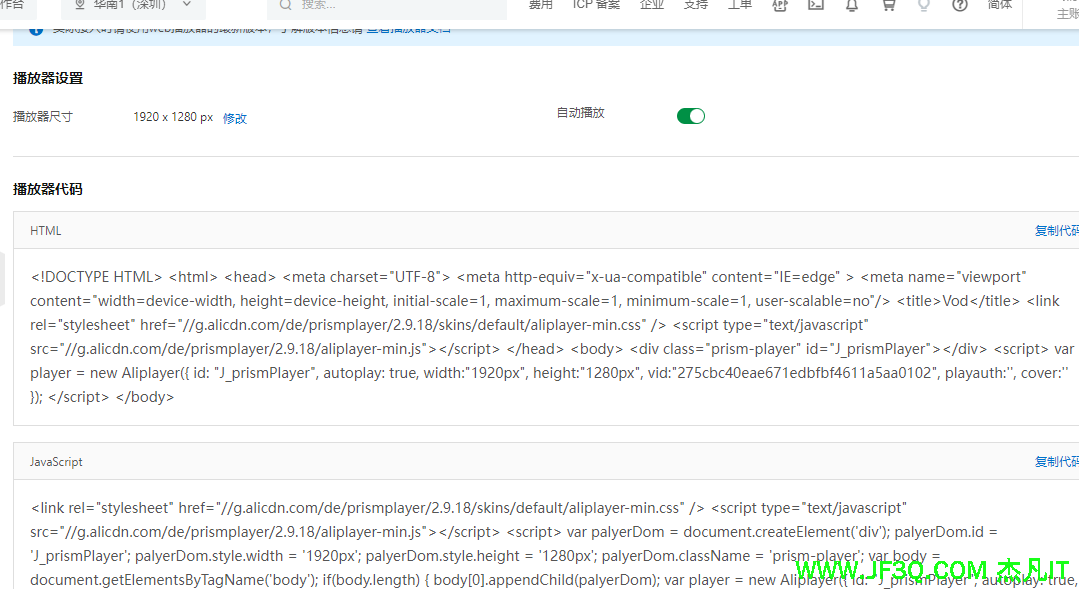The image size is (1079, 589).
Task: Switch language via 简体
Action: pos(999,5)
